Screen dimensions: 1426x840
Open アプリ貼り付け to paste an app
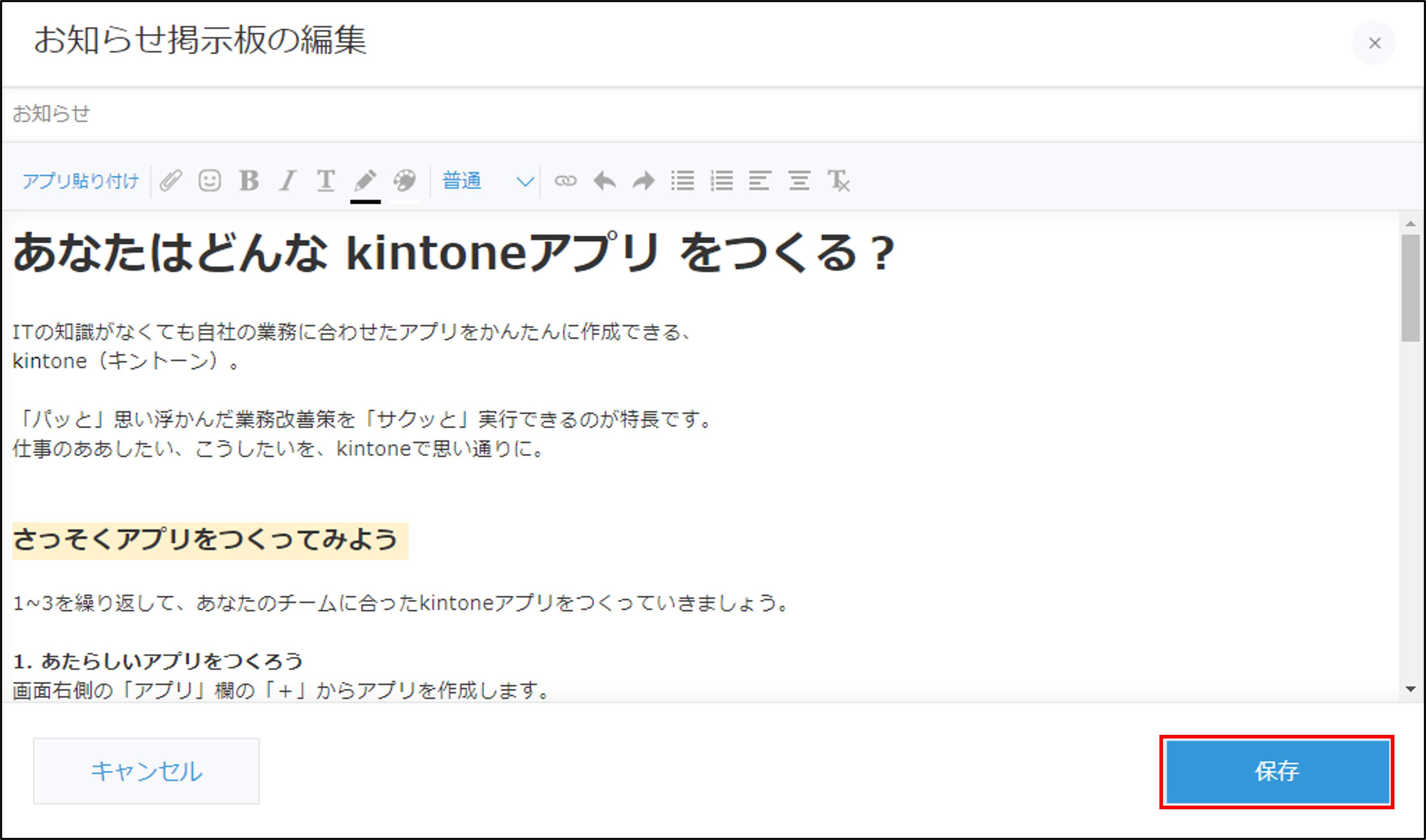pyautogui.click(x=81, y=181)
